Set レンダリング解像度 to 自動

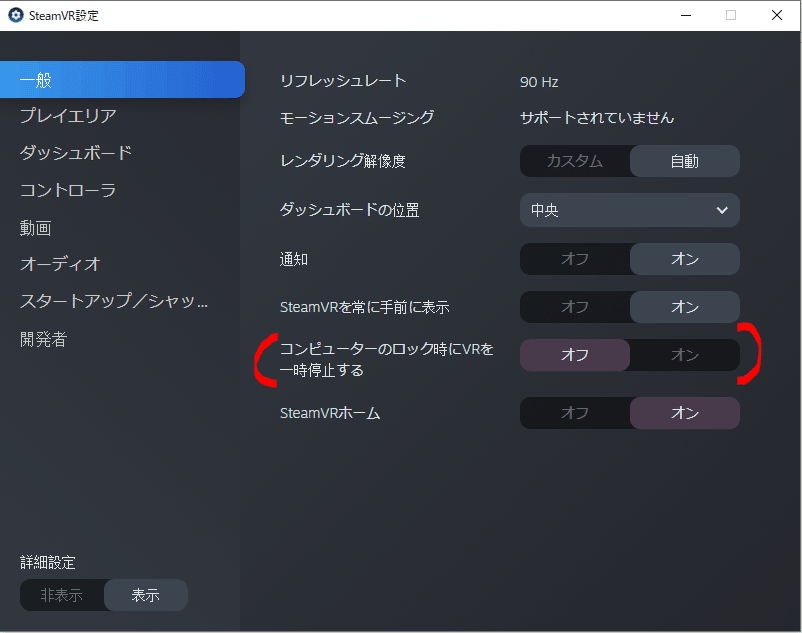click(x=685, y=161)
